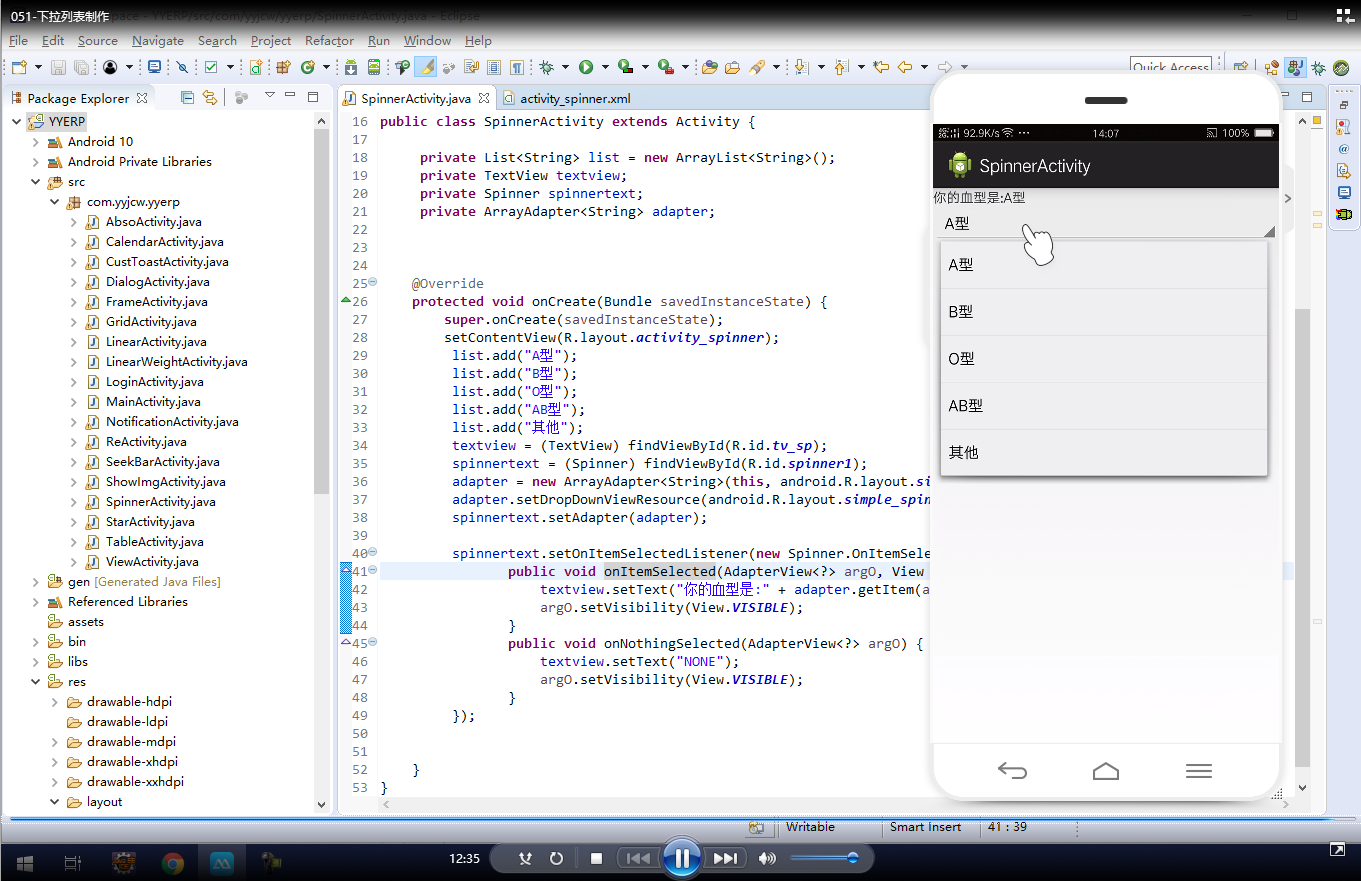This screenshot has height=881, width=1361.
Task: Select the SpinnerActivity.java editor tab
Action: tap(416, 98)
